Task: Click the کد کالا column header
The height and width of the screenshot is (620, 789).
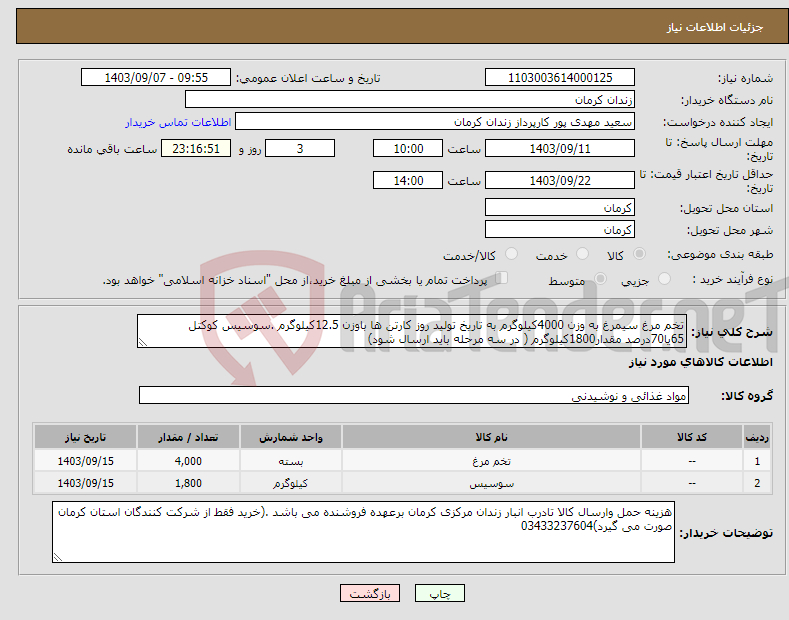Action: click(692, 437)
